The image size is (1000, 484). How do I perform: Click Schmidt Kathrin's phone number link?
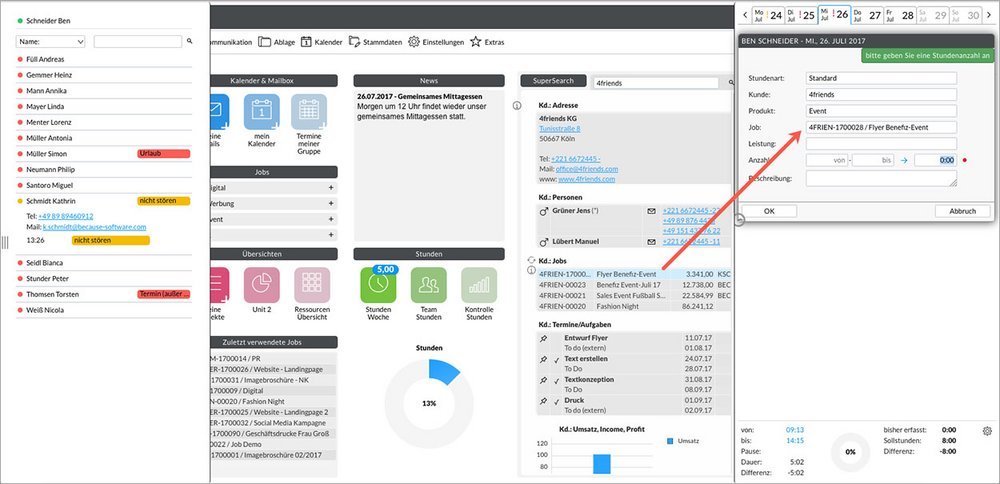66,216
